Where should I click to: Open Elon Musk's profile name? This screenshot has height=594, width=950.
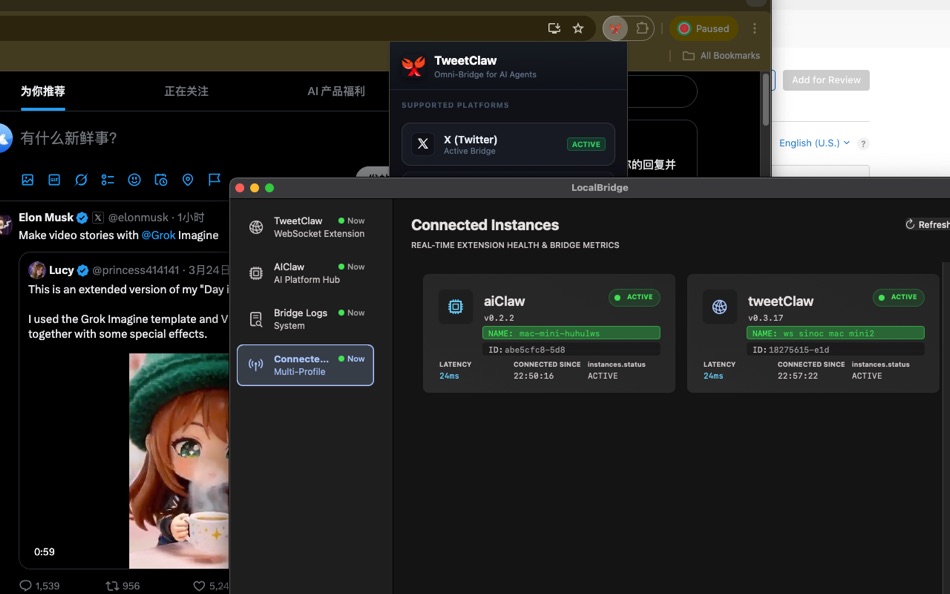pos(46,218)
